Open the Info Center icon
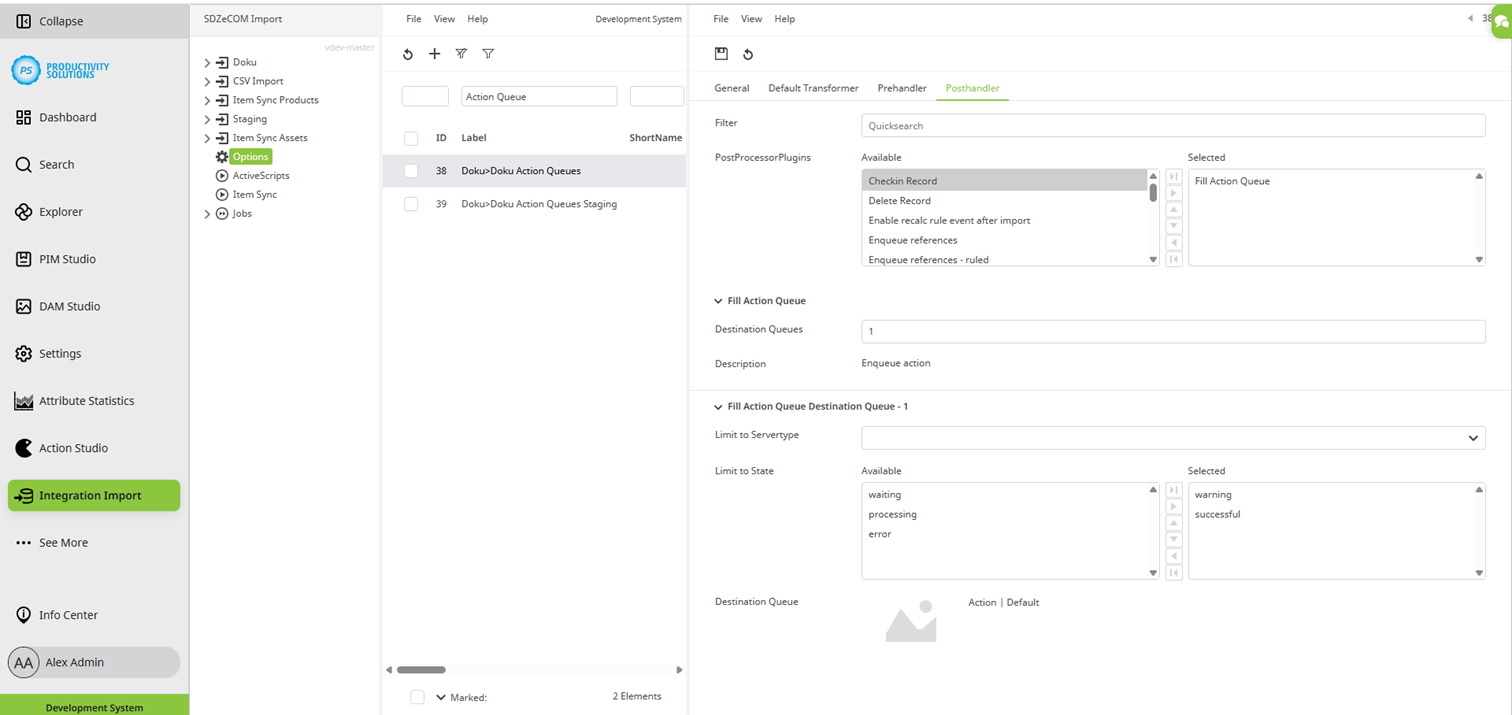 tap(24, 615)
